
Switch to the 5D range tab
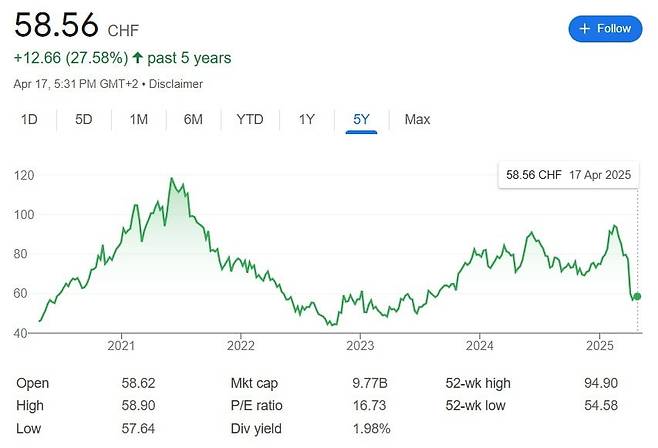tap(84, 120)
